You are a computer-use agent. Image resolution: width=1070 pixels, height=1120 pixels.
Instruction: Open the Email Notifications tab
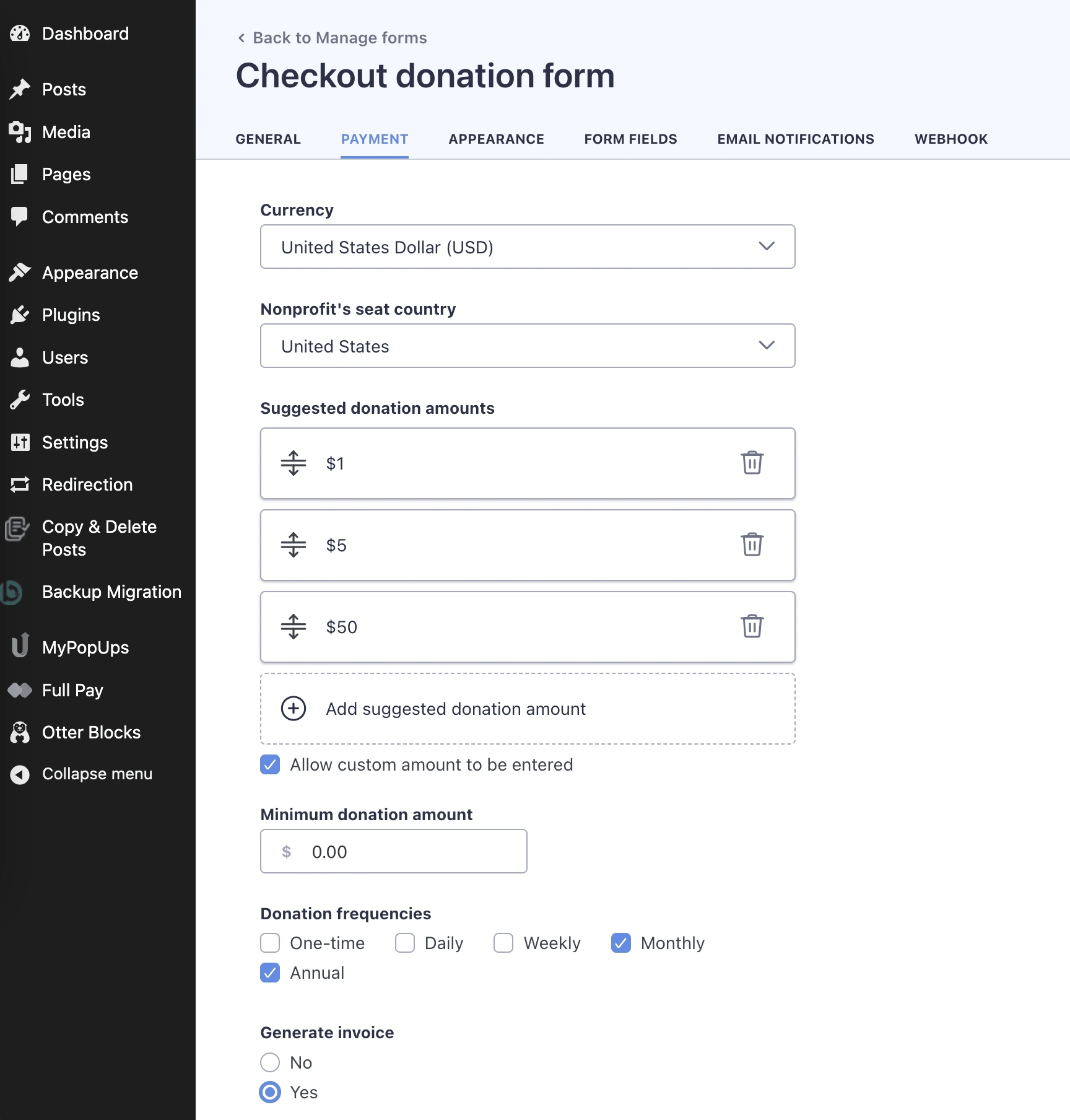pyautogui.click(x=795, y=139)
